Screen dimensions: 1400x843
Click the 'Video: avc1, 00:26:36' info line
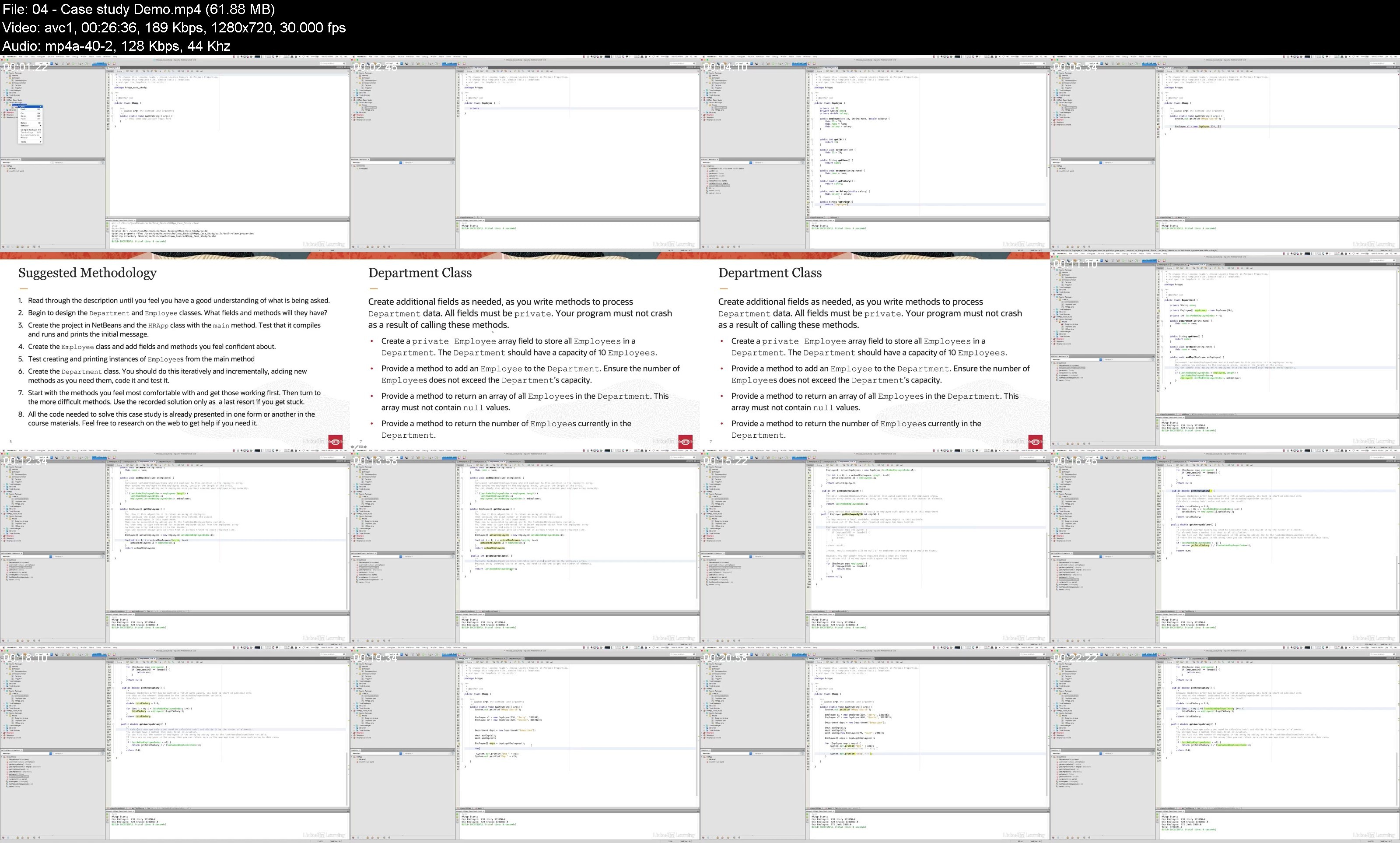(x=174, y=27)
